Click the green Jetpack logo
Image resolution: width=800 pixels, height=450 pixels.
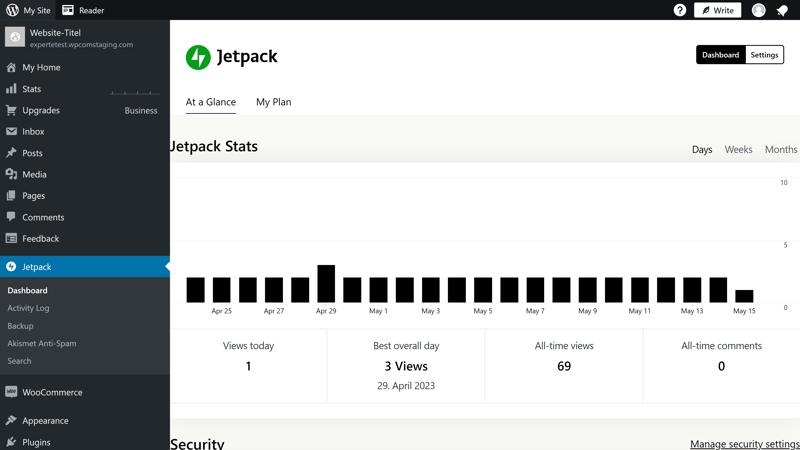click(x=198, y=57)
